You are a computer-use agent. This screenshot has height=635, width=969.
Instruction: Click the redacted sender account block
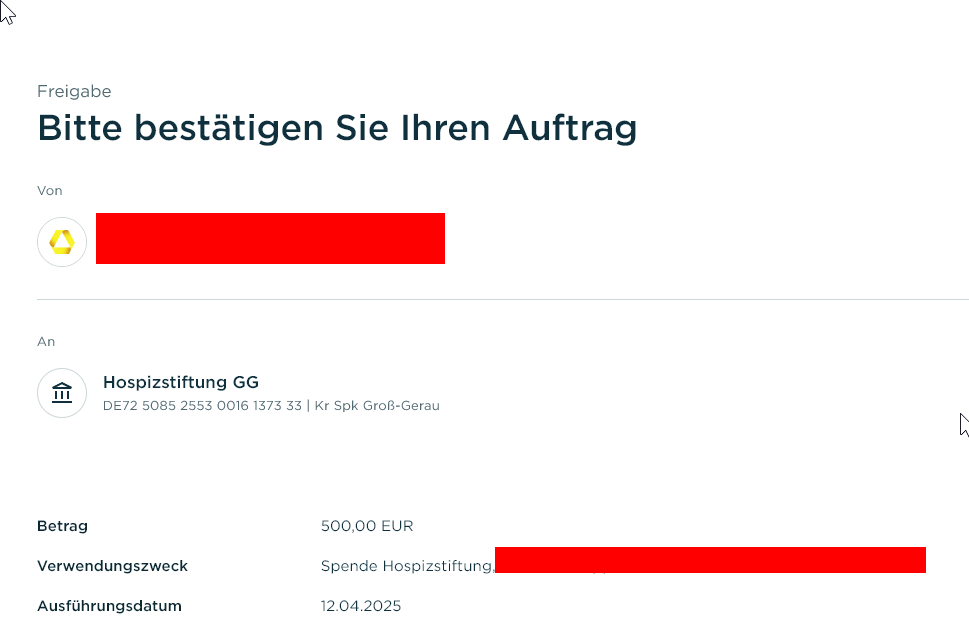270,238
